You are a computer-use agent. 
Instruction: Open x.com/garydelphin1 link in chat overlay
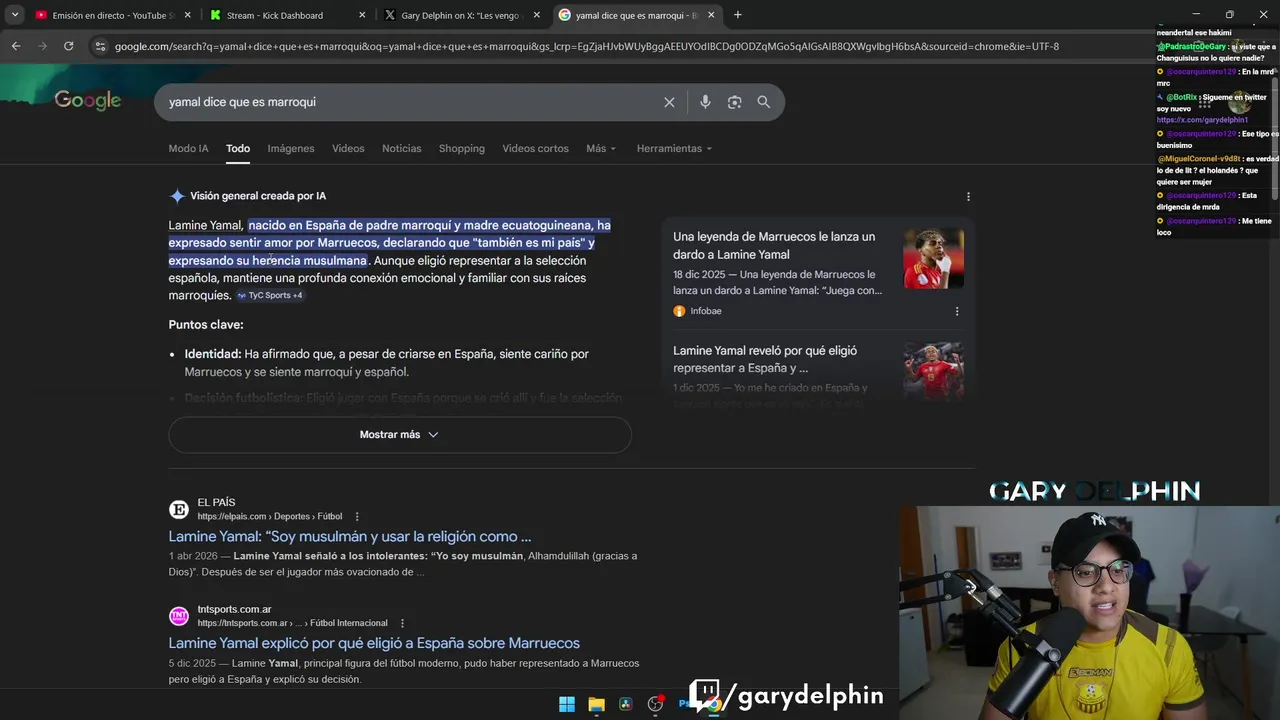pyautogui.click(x=1202, y=120)
